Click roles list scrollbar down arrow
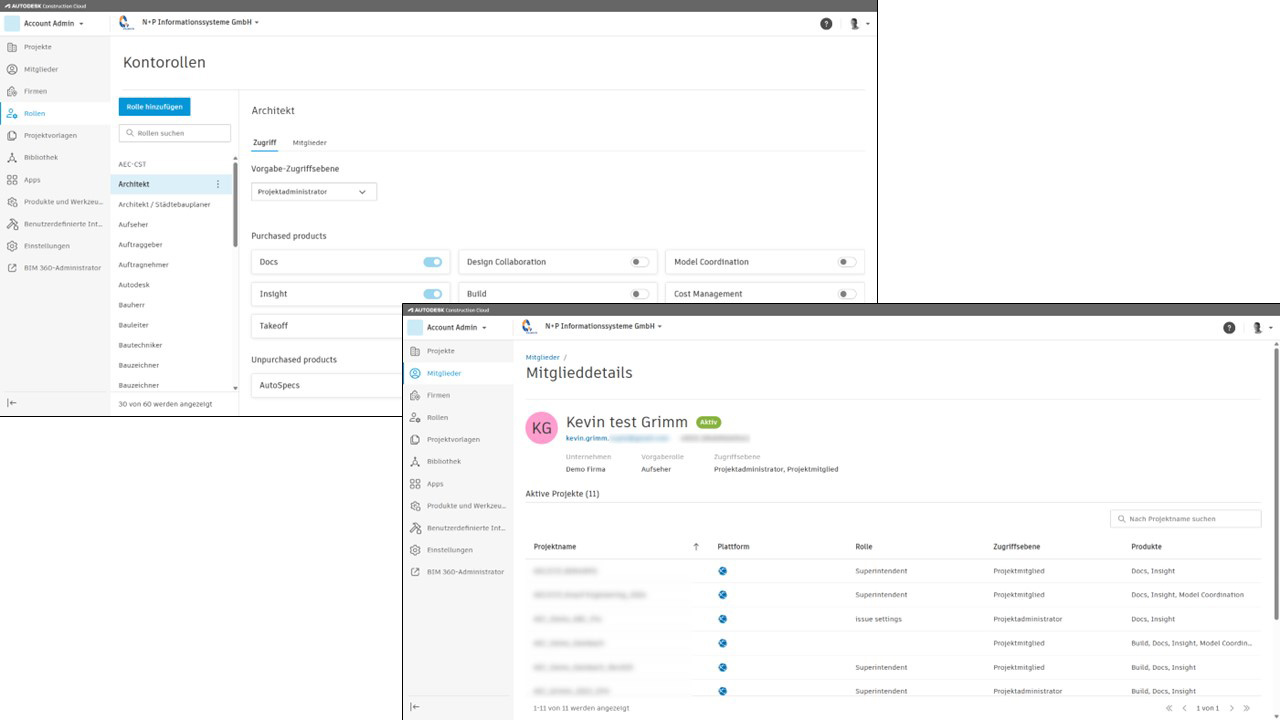Screen dimensions: 1280x720 coord(236,388)
